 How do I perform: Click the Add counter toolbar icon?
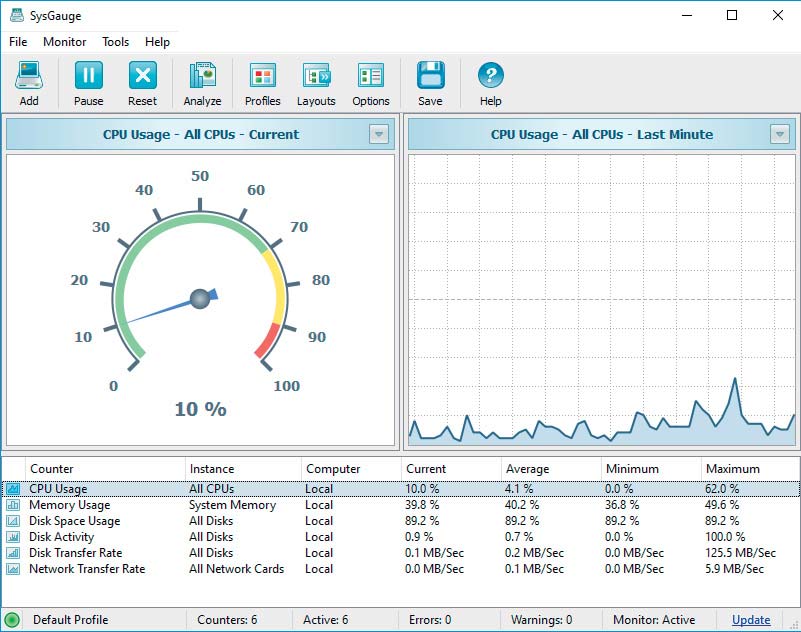29,76
